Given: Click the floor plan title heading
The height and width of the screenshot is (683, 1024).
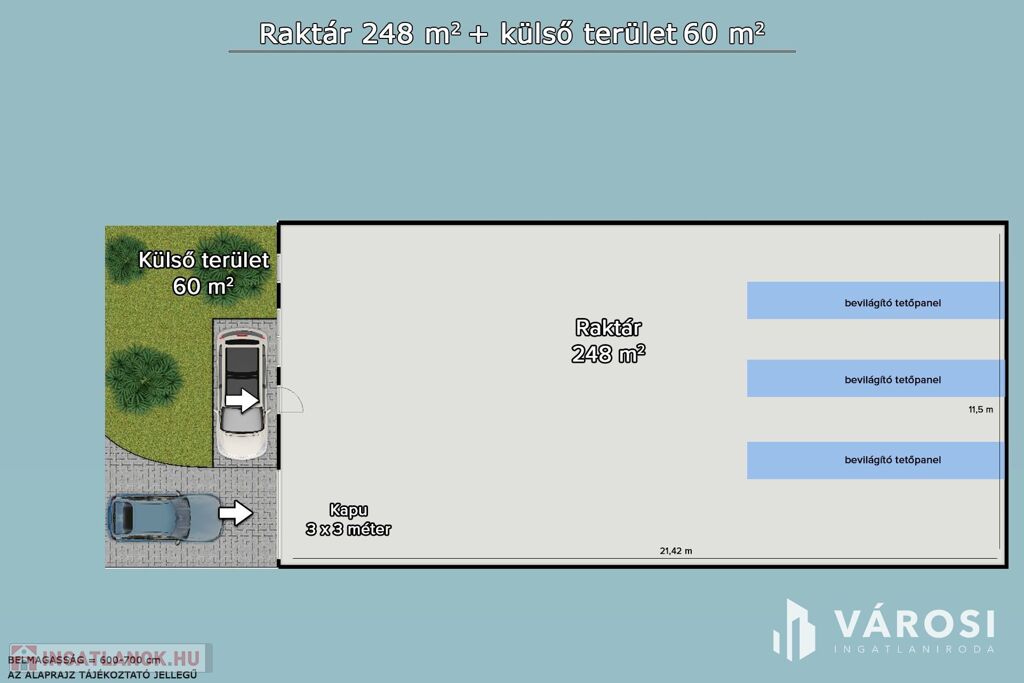Looking at the screenshot, I should [511, 33].
